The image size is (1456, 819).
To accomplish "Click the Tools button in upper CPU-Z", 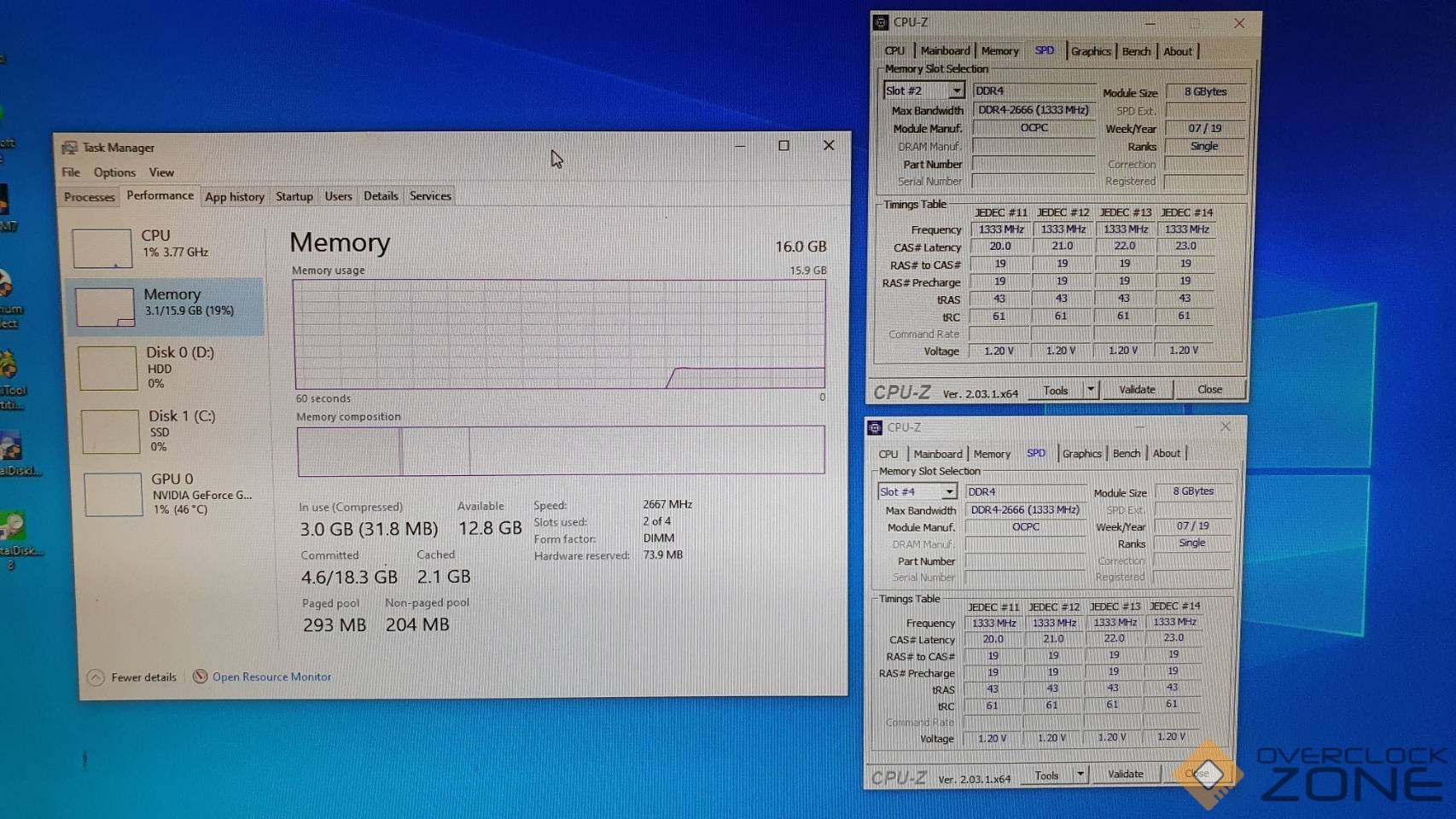I will (x=1055, y=391).
